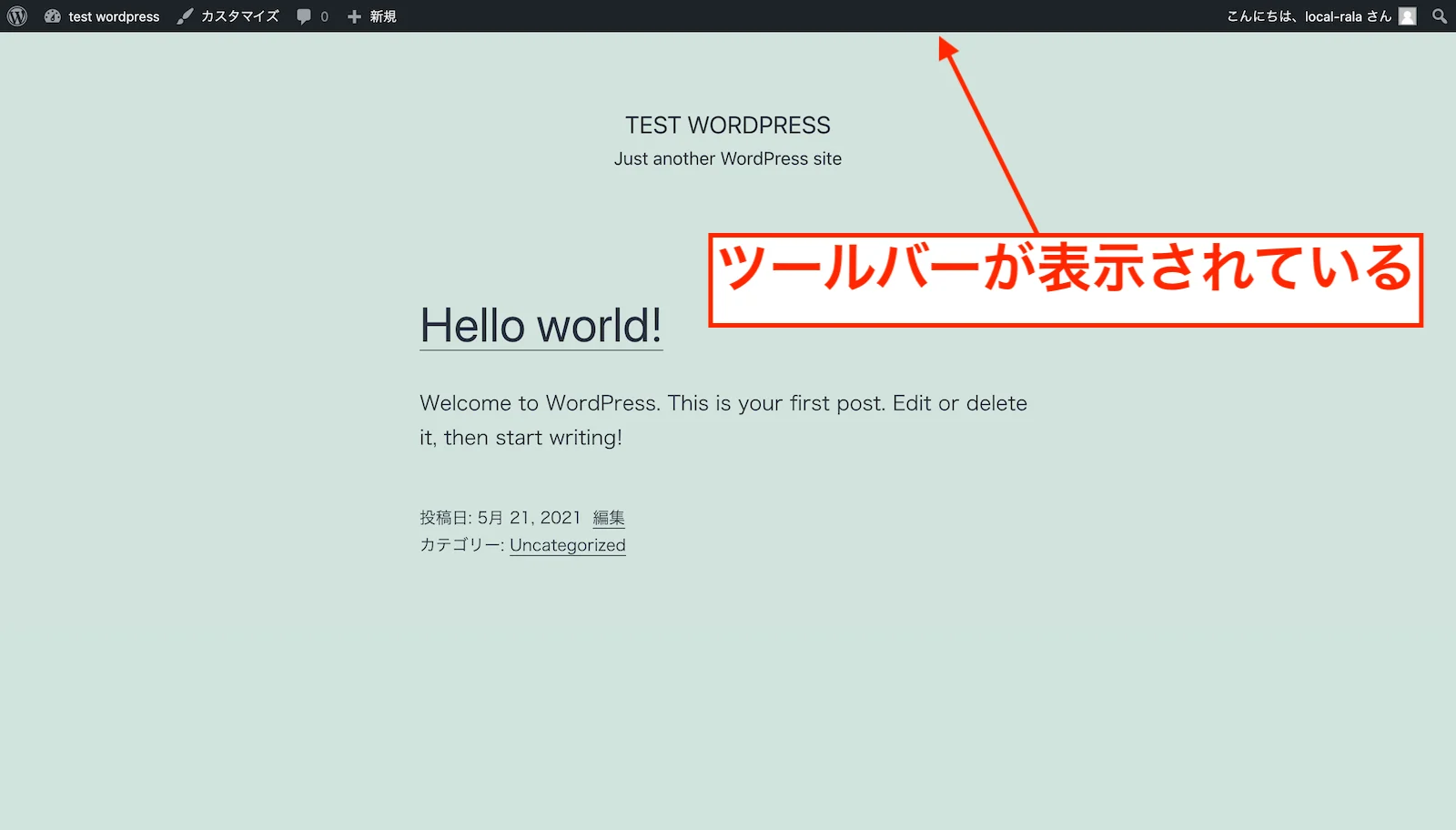Click the comments bubble icon
1456x830 pixels.
pos(304,16)
